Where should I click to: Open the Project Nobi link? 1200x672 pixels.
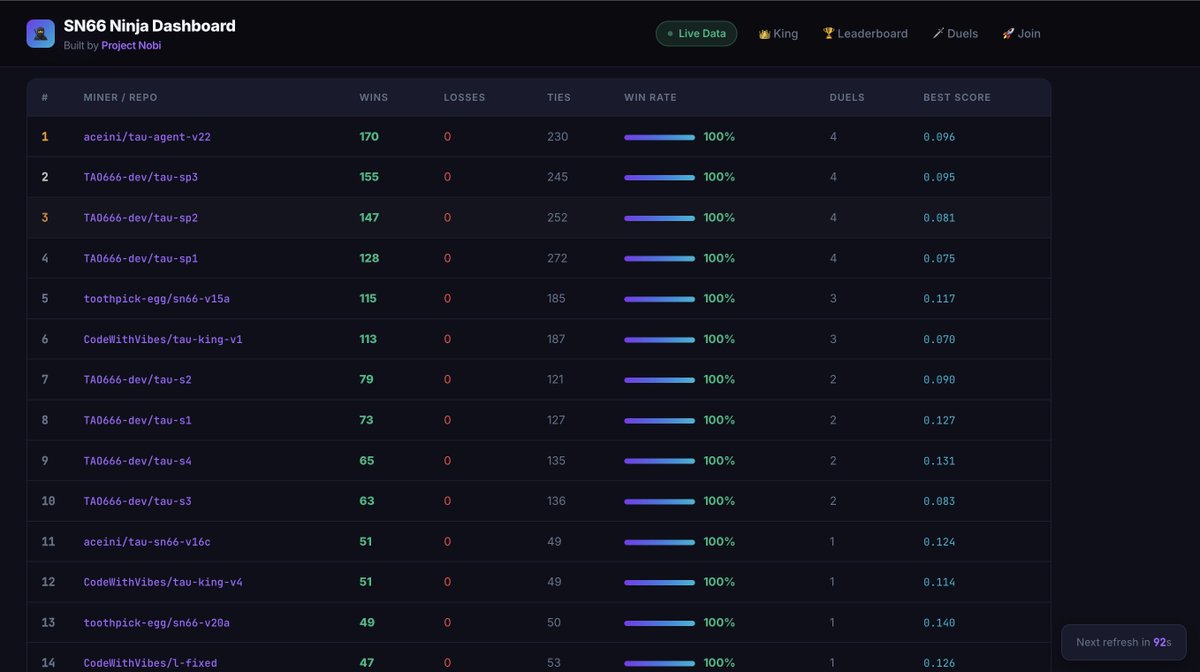[x=131, y=46]
